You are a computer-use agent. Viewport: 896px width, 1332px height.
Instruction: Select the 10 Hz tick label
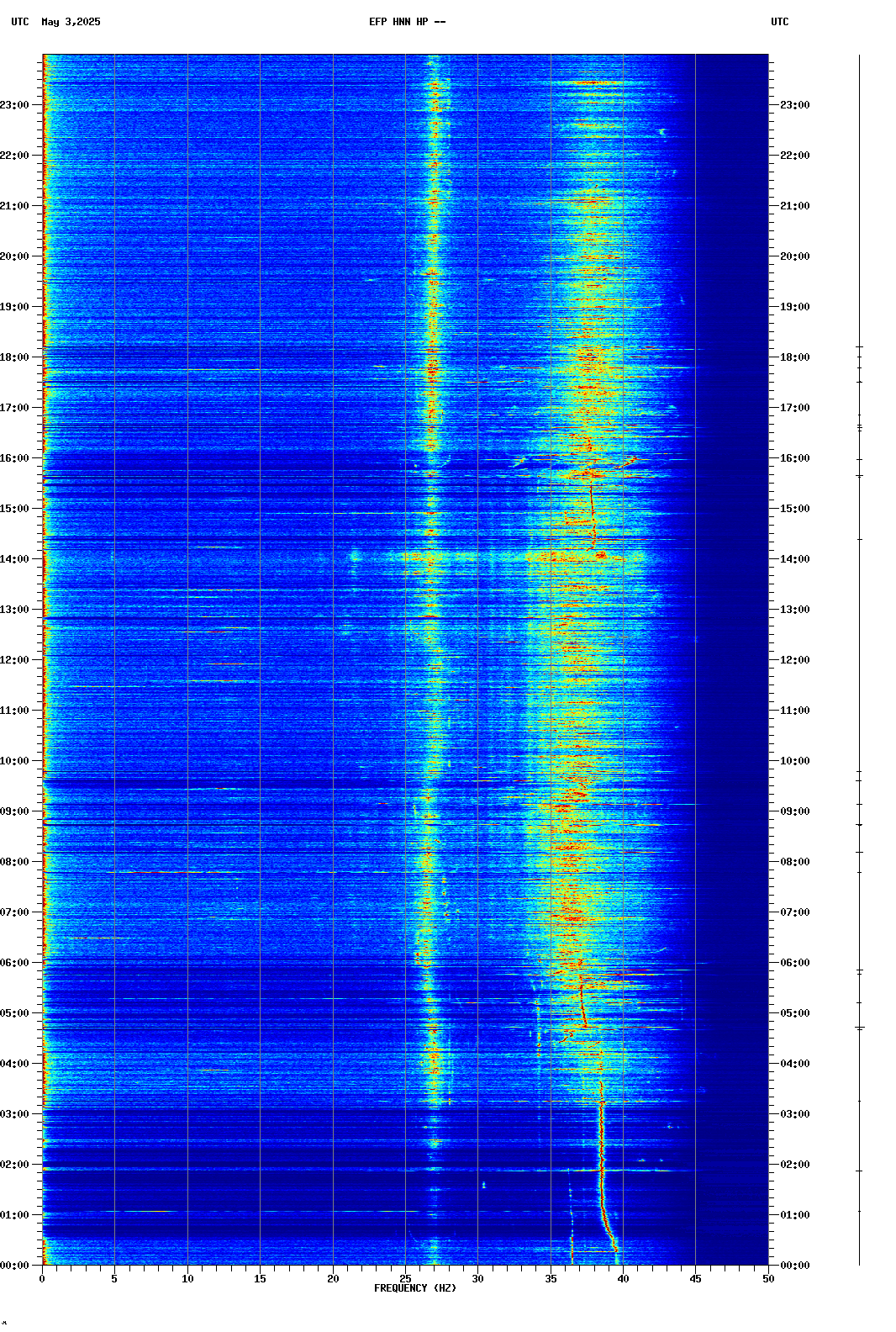point(187,1279)
